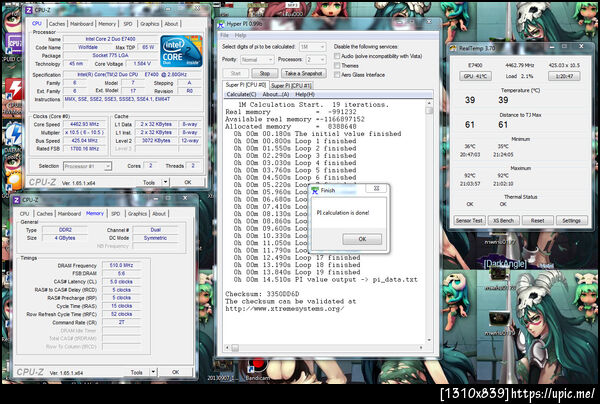Open the About tab in the top CPU-Z window
Screen dimensions: 600x404
coord(171,24)
